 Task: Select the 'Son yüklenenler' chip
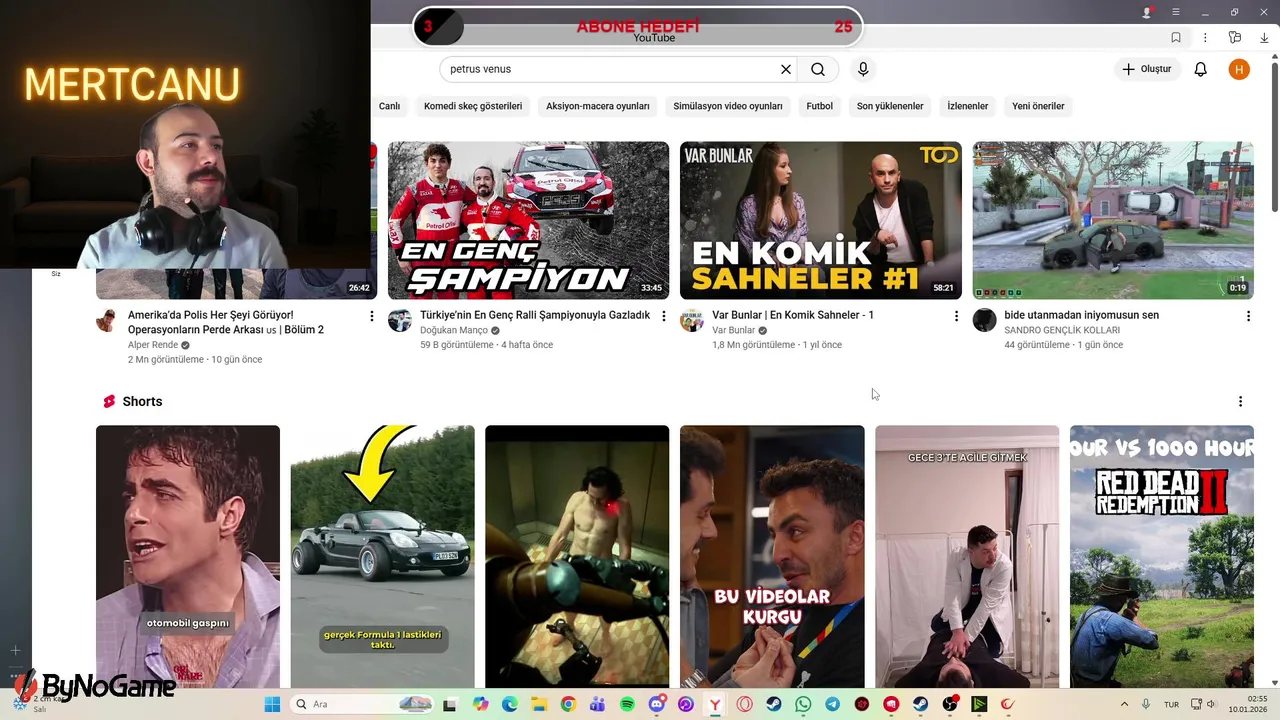pyautogui.click(x=890, y=106)
